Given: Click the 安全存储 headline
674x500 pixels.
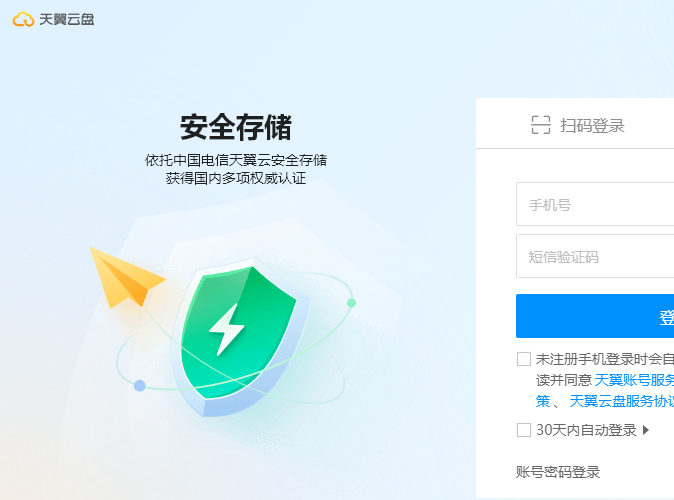Looking at the screenshot, I should (x=236, y=127).
